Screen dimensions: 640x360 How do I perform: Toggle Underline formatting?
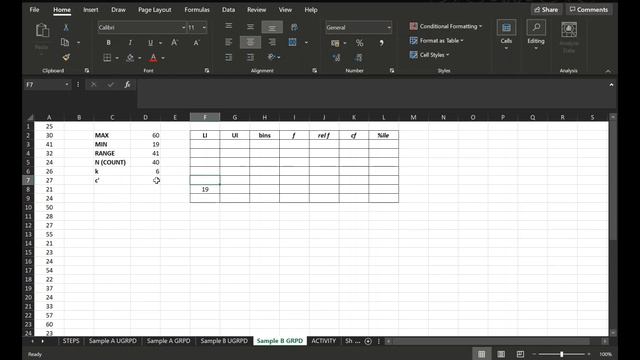click(x=150, y=42)
